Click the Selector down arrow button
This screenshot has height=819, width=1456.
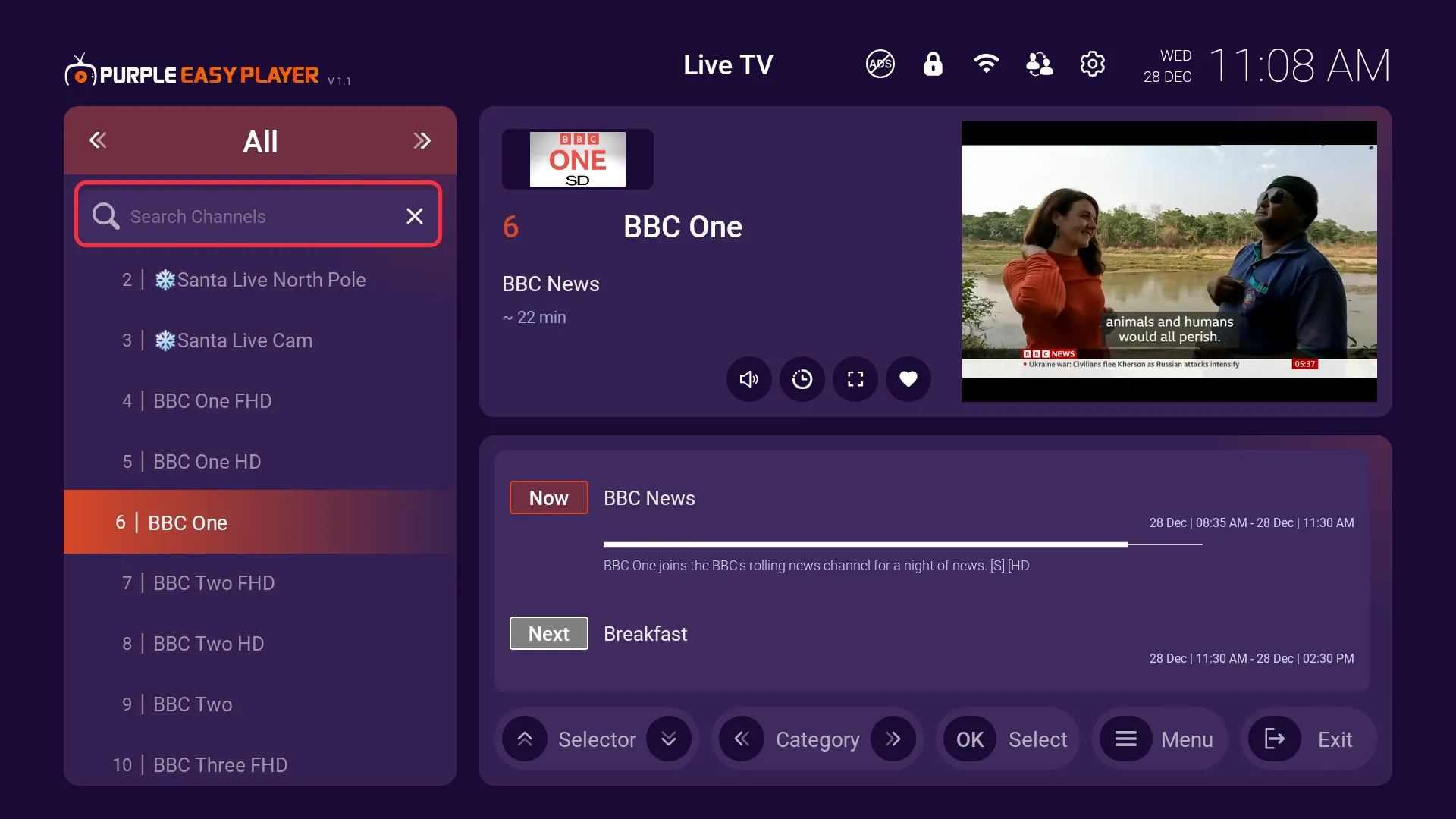coord(669,739)
